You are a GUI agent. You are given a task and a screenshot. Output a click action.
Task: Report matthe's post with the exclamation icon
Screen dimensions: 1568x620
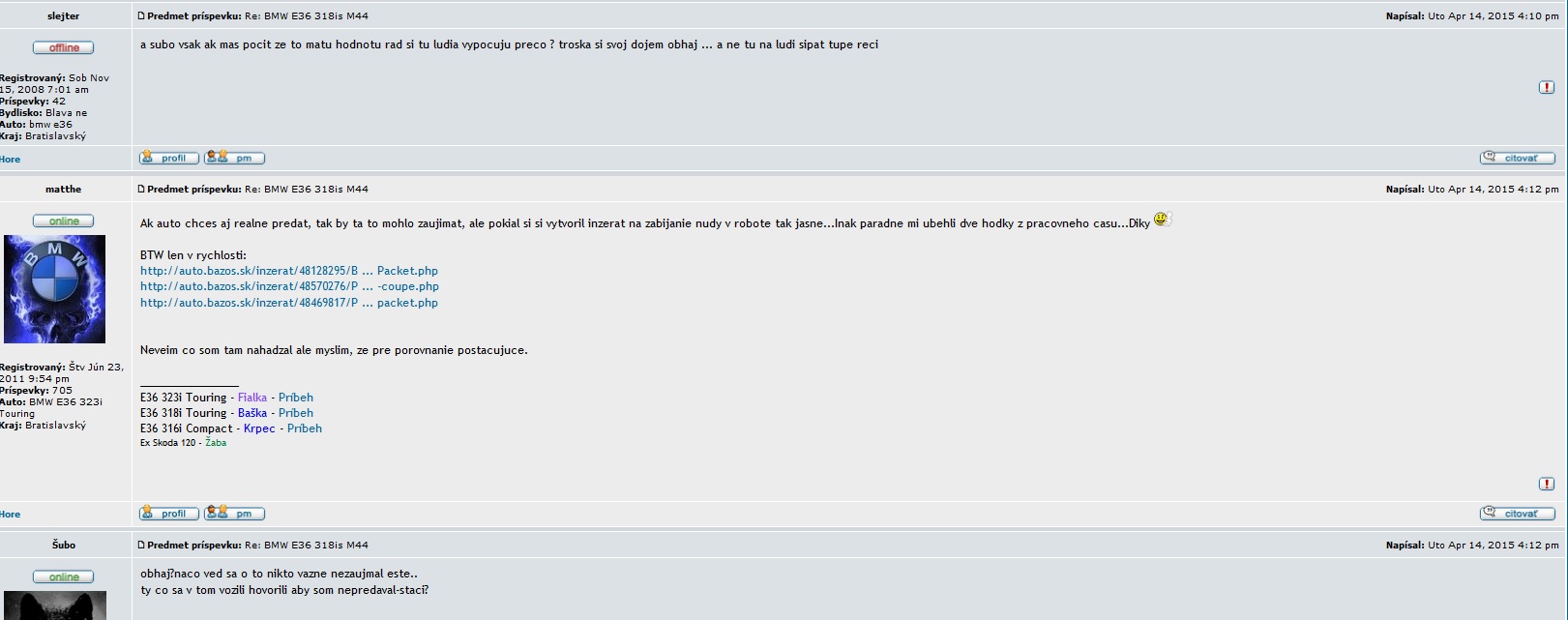coord(1546,483)
